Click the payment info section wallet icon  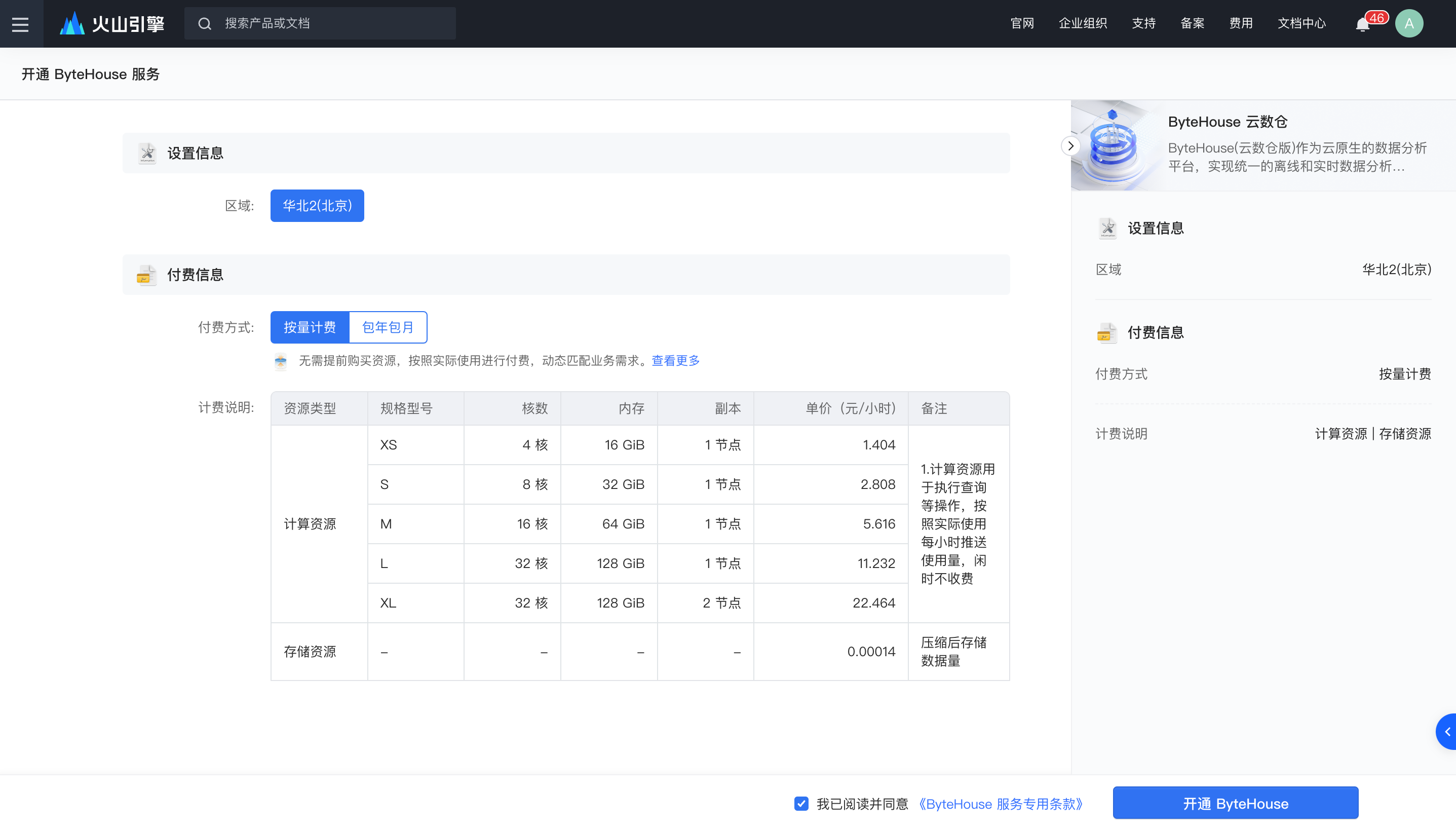point(146,275)
